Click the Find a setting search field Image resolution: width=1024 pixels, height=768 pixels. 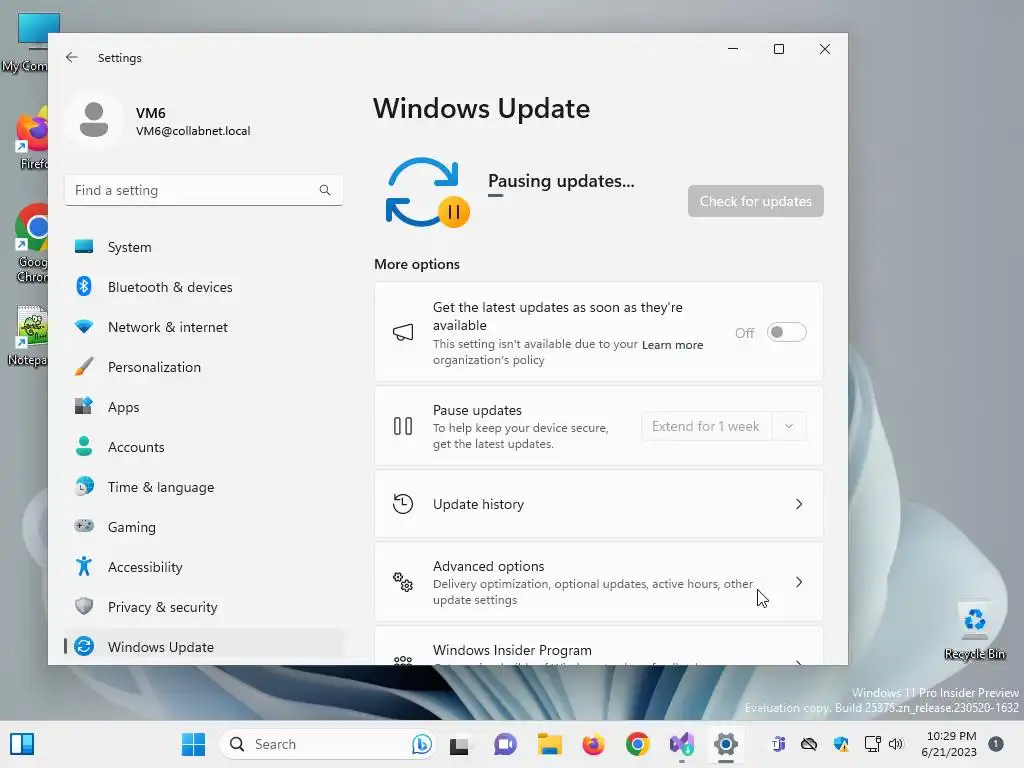204,190
